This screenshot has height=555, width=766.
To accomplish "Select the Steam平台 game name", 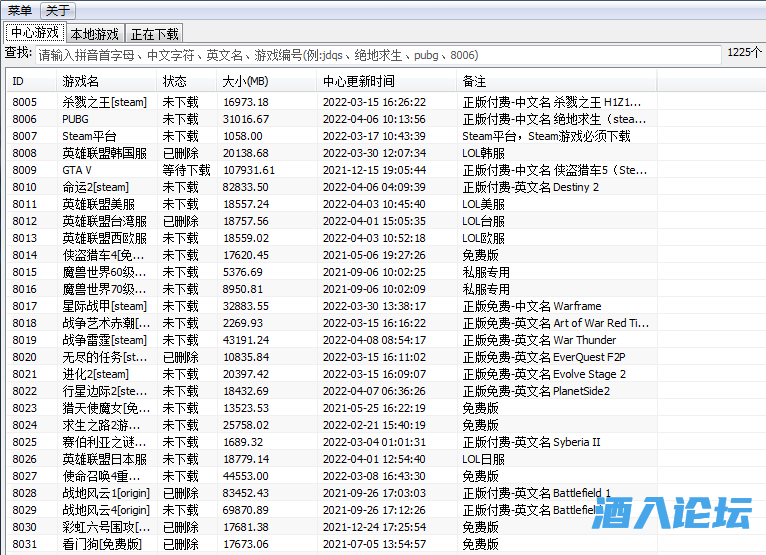I will tap(89, 136).
